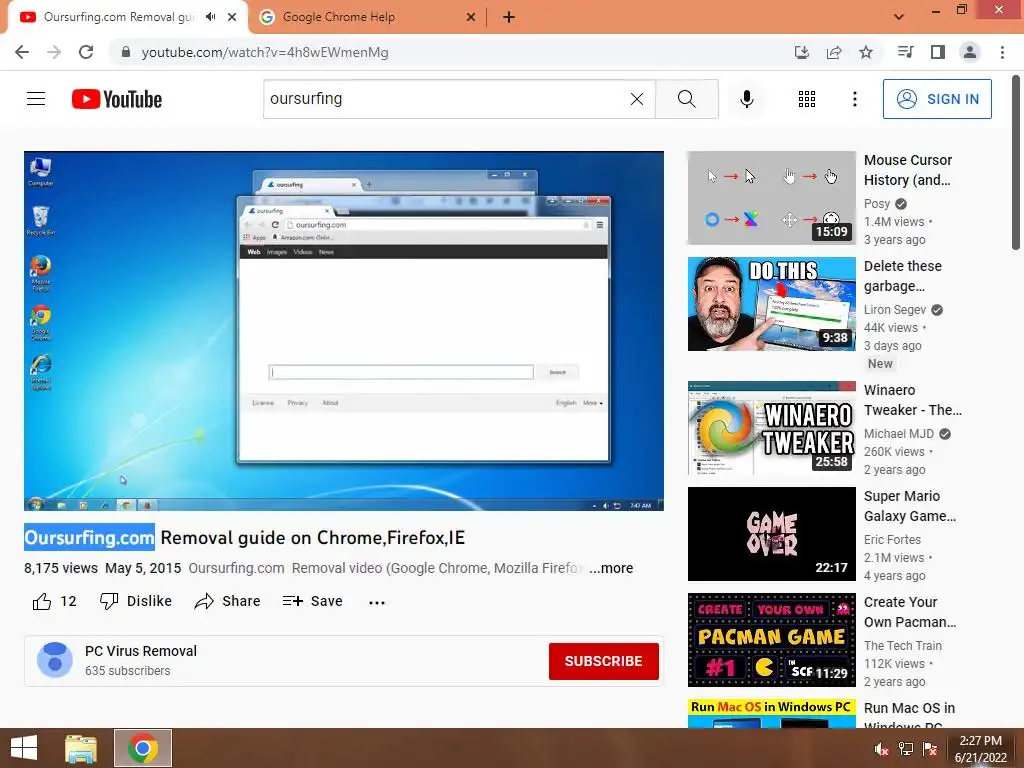The image size is (1024, 768).
Task: Open the 'Mouse Cursor History' video title
Action: [x=908, y=170]
